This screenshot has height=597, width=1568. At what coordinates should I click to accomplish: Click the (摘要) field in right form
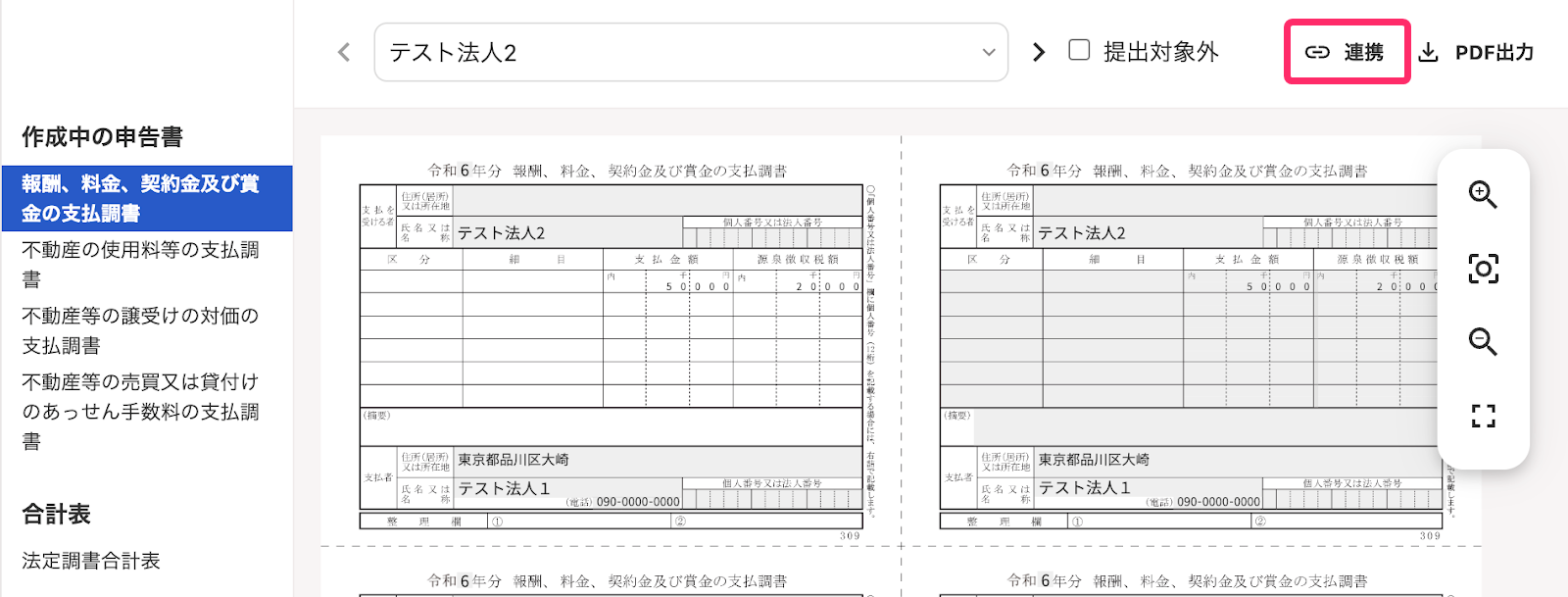point(1192,427)
